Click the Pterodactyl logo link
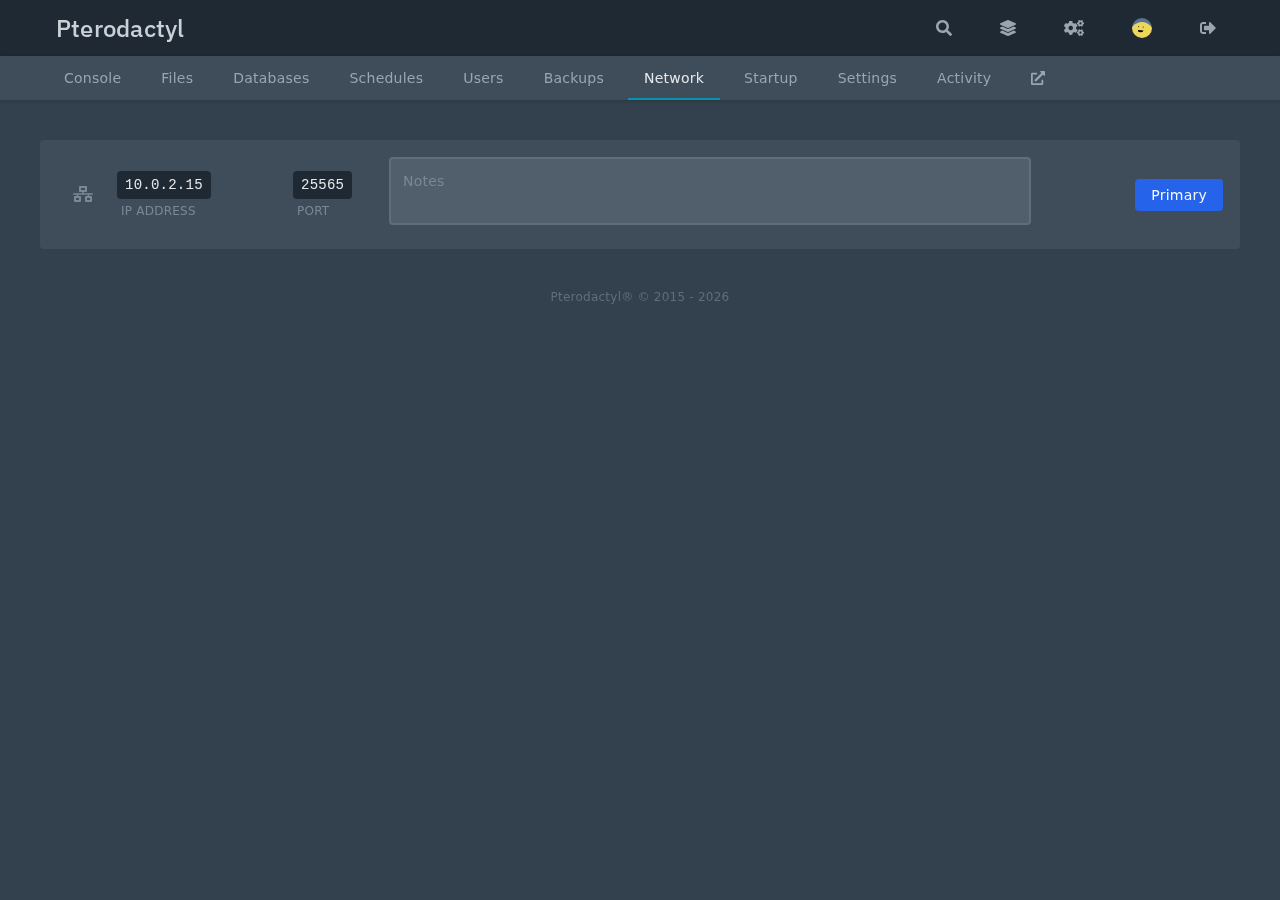The width and height of the screenshot is (1280, 900). [120, 29]
